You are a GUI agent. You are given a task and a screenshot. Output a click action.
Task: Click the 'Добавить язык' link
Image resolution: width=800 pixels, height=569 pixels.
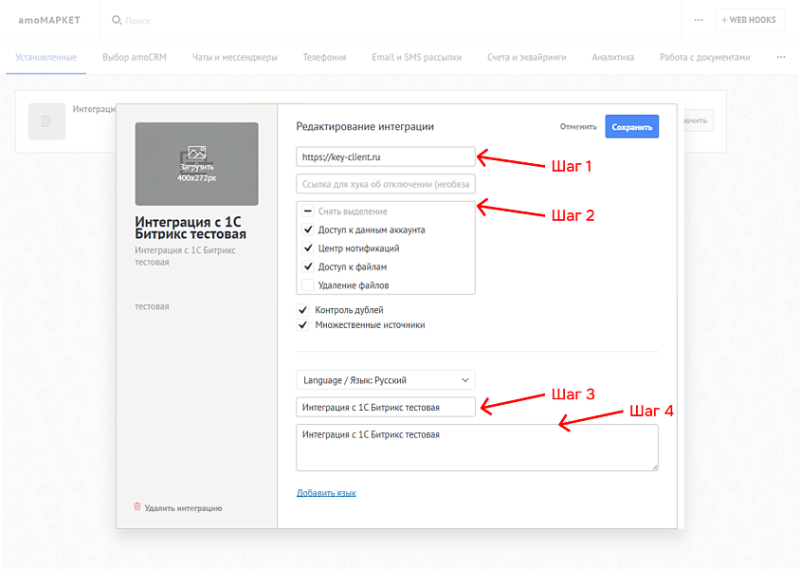(x=326, y=493)
